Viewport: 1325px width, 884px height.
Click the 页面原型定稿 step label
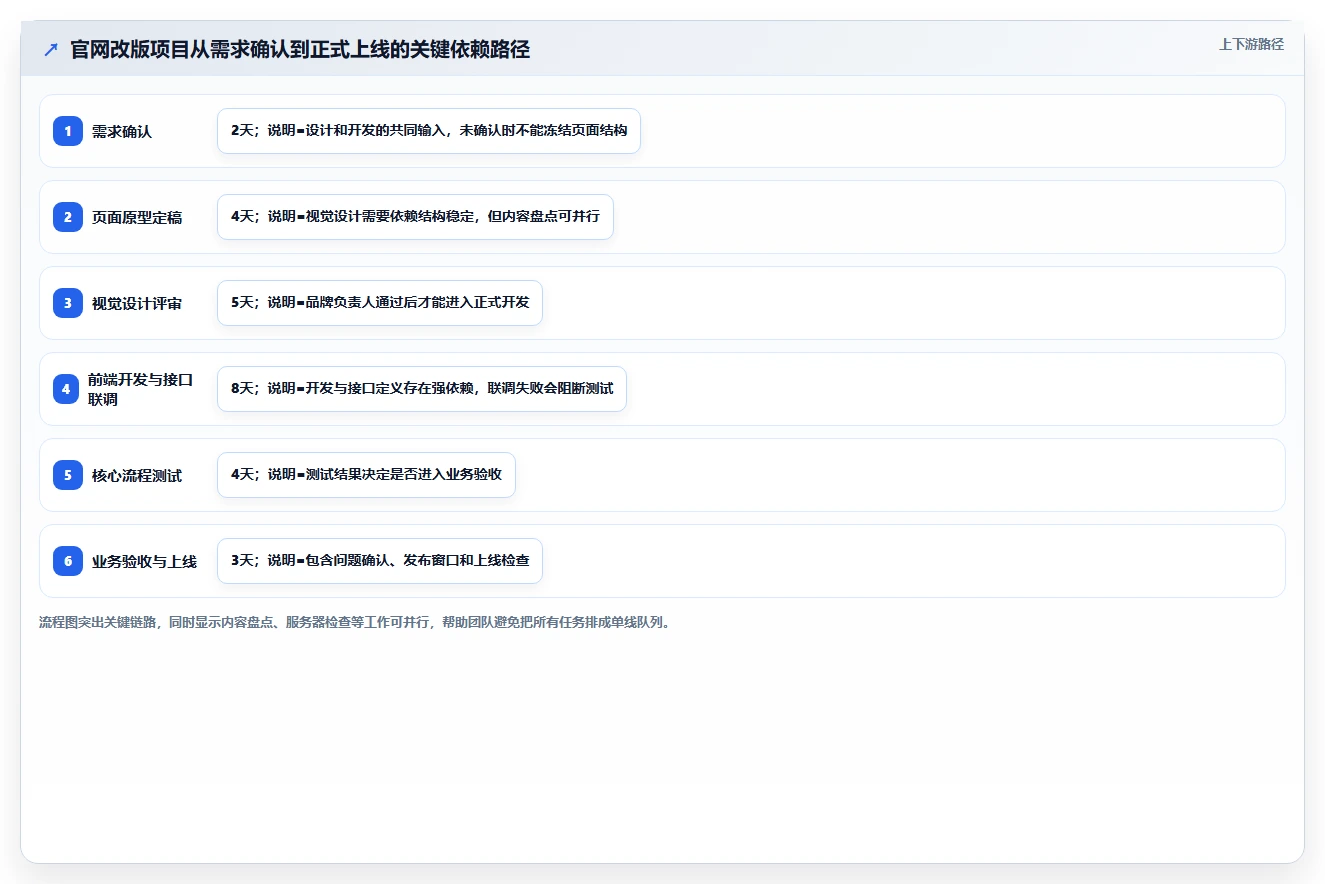137,217
